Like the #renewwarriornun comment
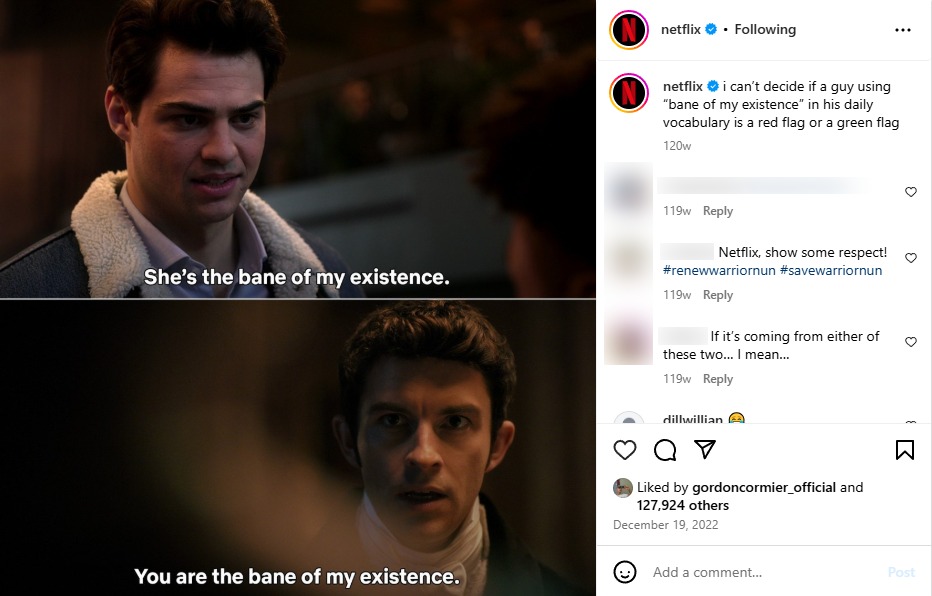Screen dimensions: 932x596 [x=911, y=258]
